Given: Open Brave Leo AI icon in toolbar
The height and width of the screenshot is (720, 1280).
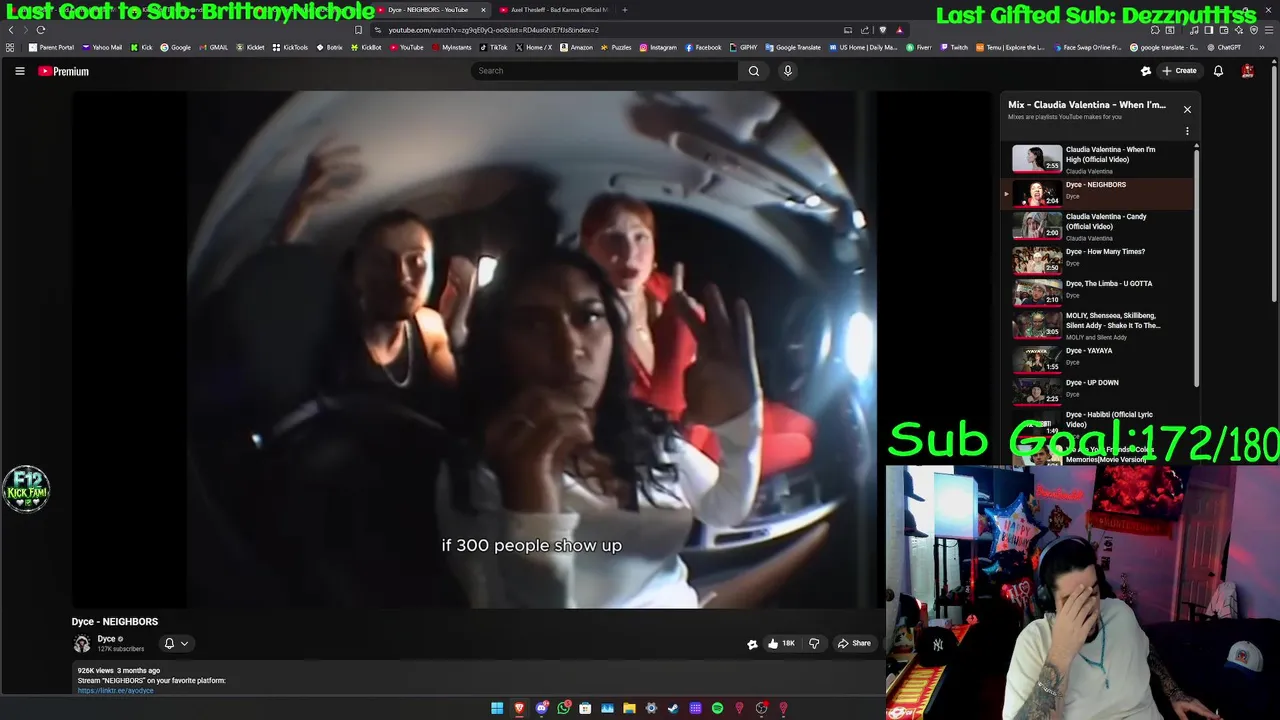Looking at the screenshot, I should (1239, 30).
